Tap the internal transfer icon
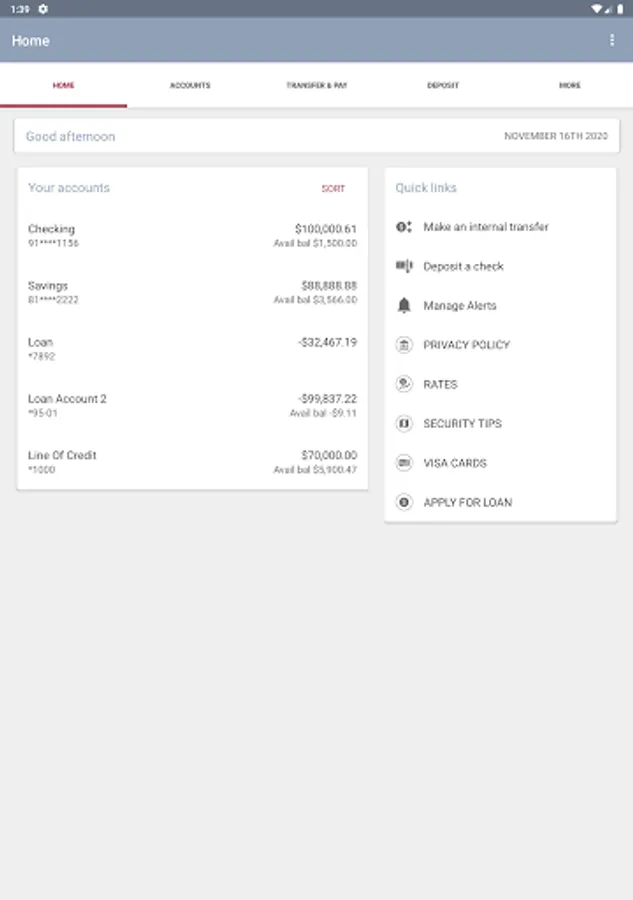633x900 pixels. [x=404, y=227]
